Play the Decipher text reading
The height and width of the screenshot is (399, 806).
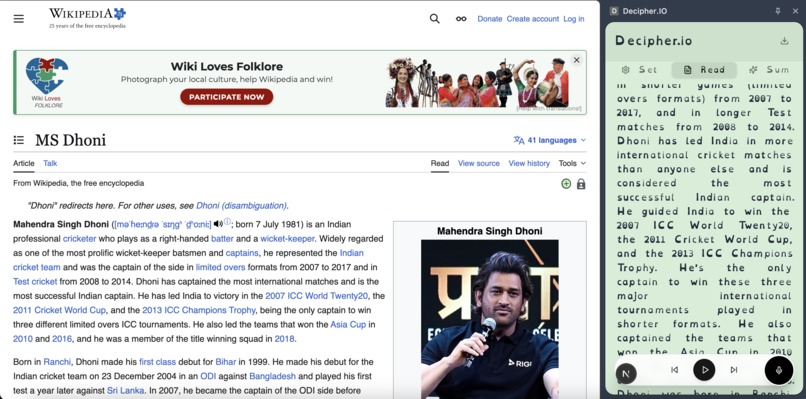coord(704,370)
